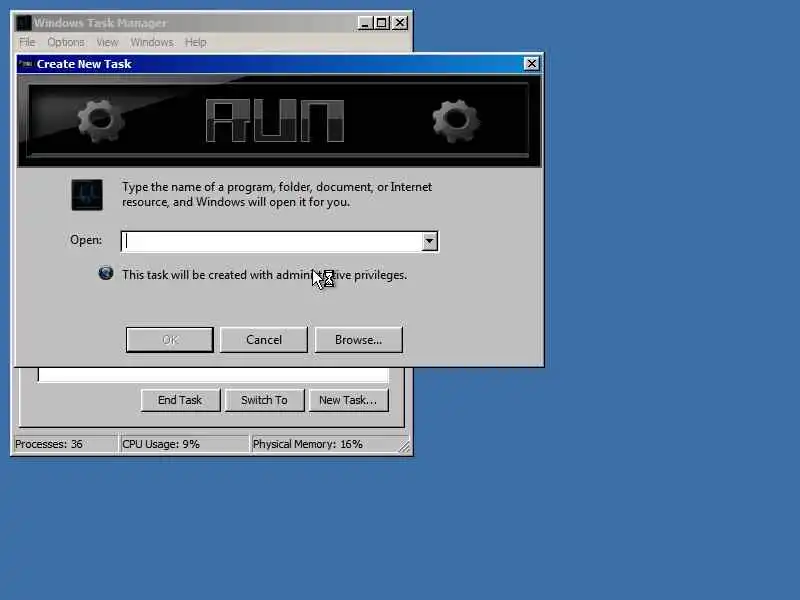This screenshot has height=600, width=800.
Task: Open the Options menu in Task Manager
Action: pyautogui.click(x=66, y=42)
